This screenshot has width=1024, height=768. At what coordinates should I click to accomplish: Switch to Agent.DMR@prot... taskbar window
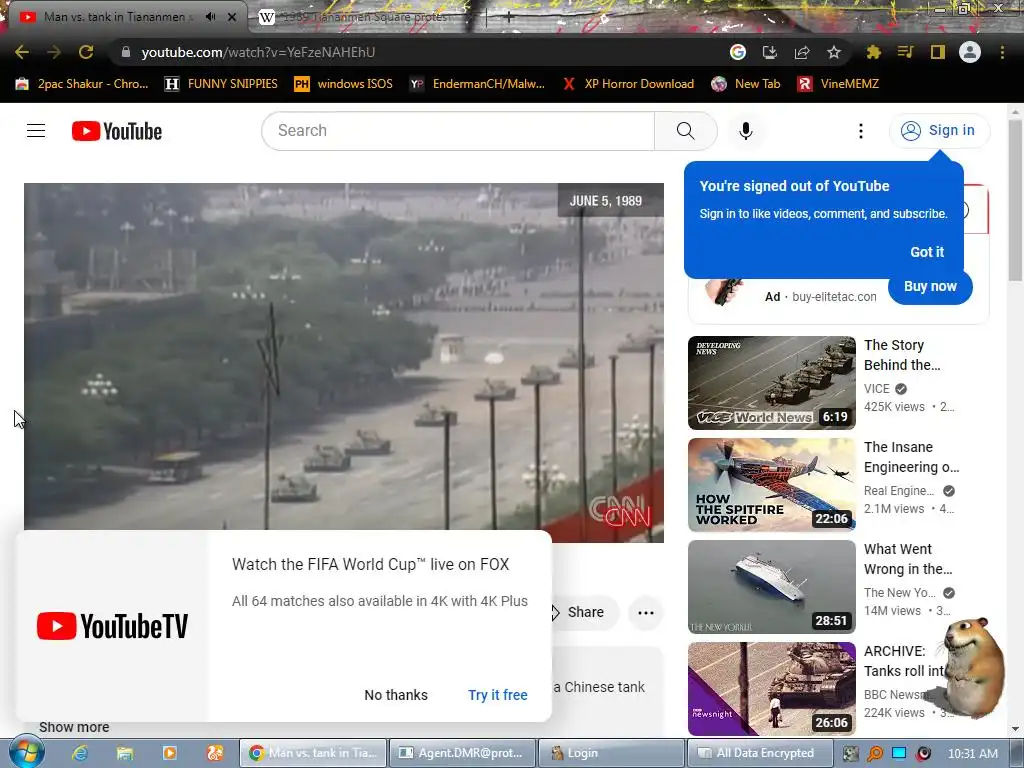[x=463, y=753]
